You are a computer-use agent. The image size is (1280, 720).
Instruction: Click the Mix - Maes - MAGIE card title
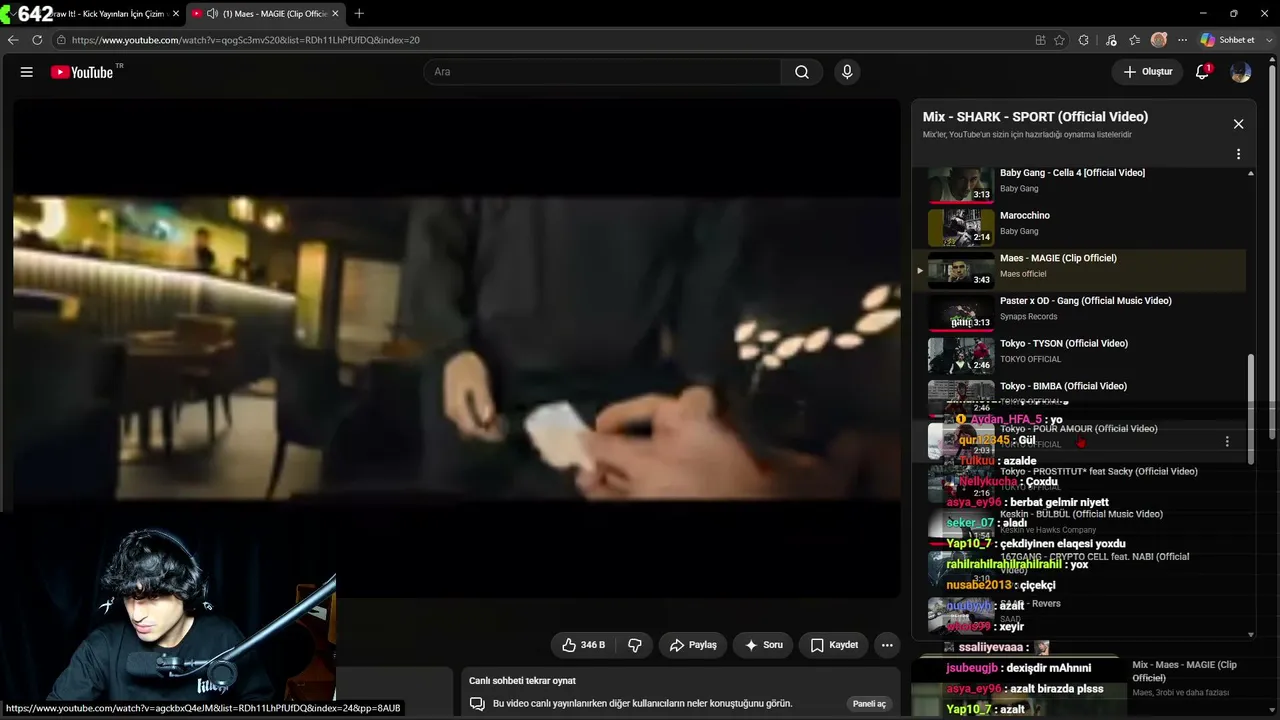coord(1184,671)
